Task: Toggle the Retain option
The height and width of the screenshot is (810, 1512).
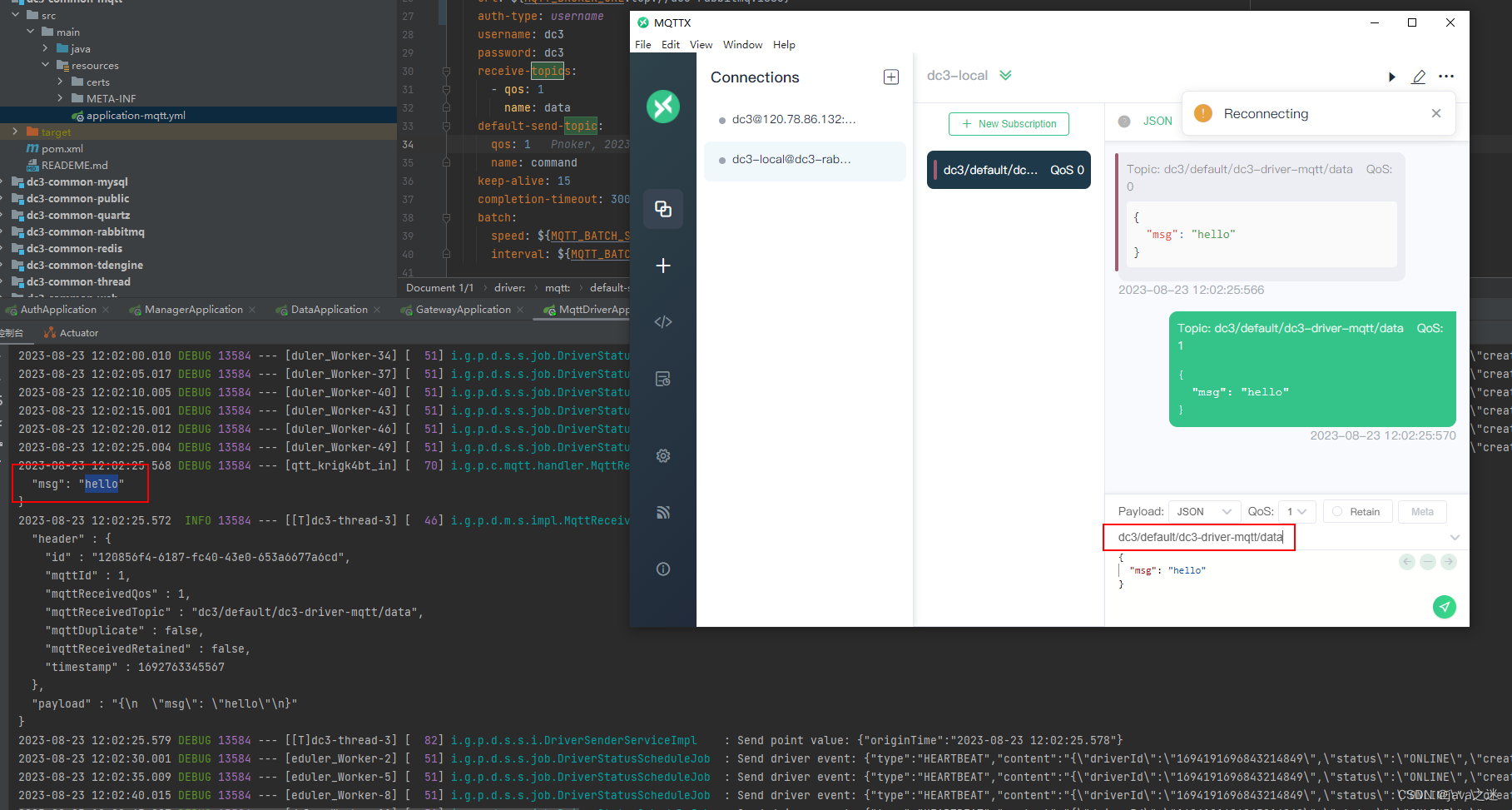Action: click(x=1356, y=512)
